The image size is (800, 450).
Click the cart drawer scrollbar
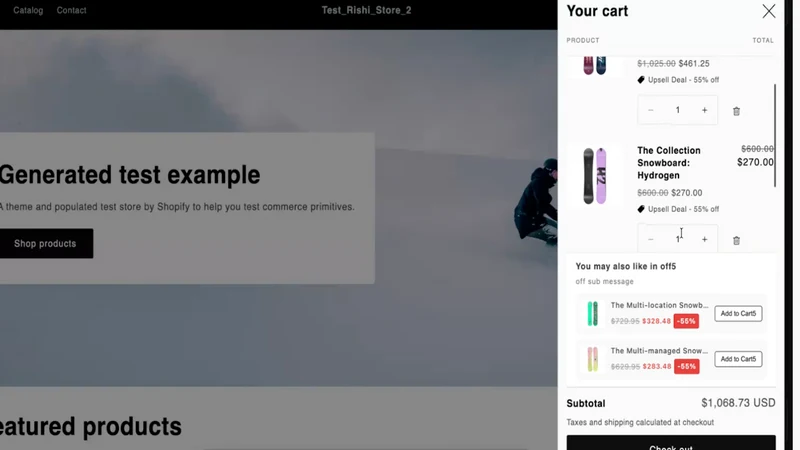[774, 135]
